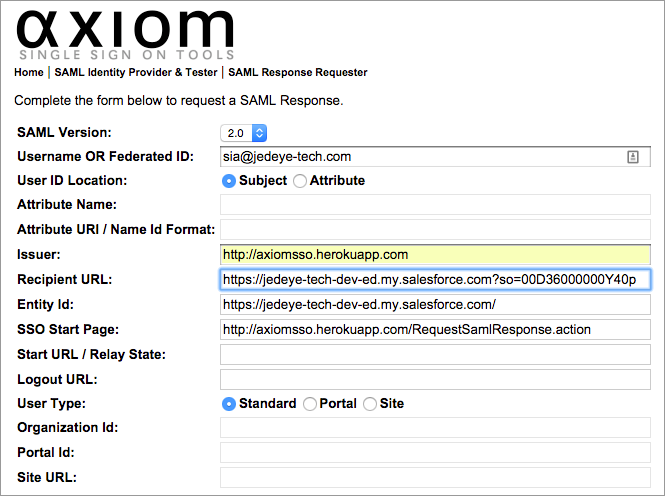
Task: Open SAML Identity Provider & Tester link
Action: (136, 72)
